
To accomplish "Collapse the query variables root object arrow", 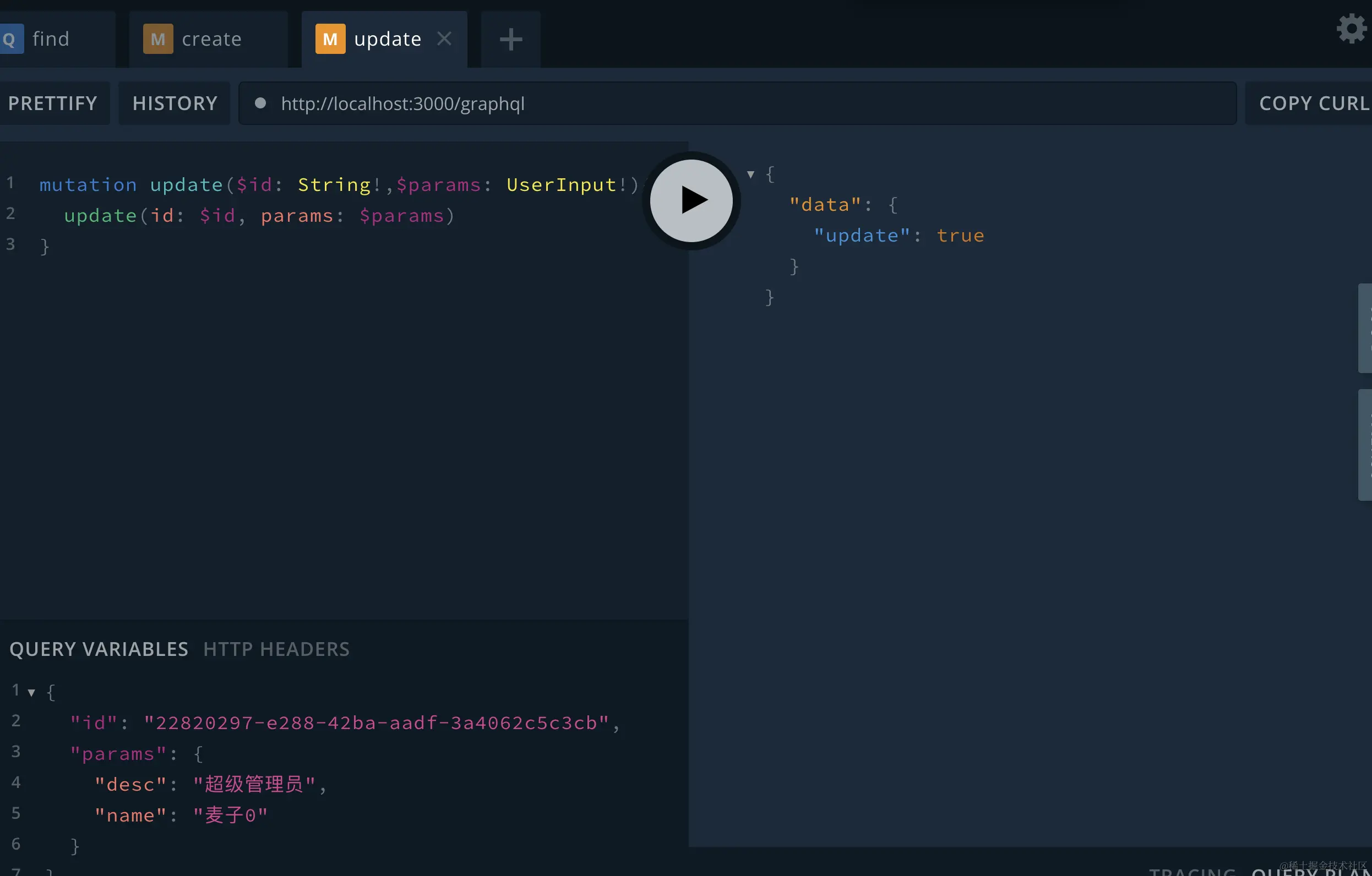I will tap(31, 693).
